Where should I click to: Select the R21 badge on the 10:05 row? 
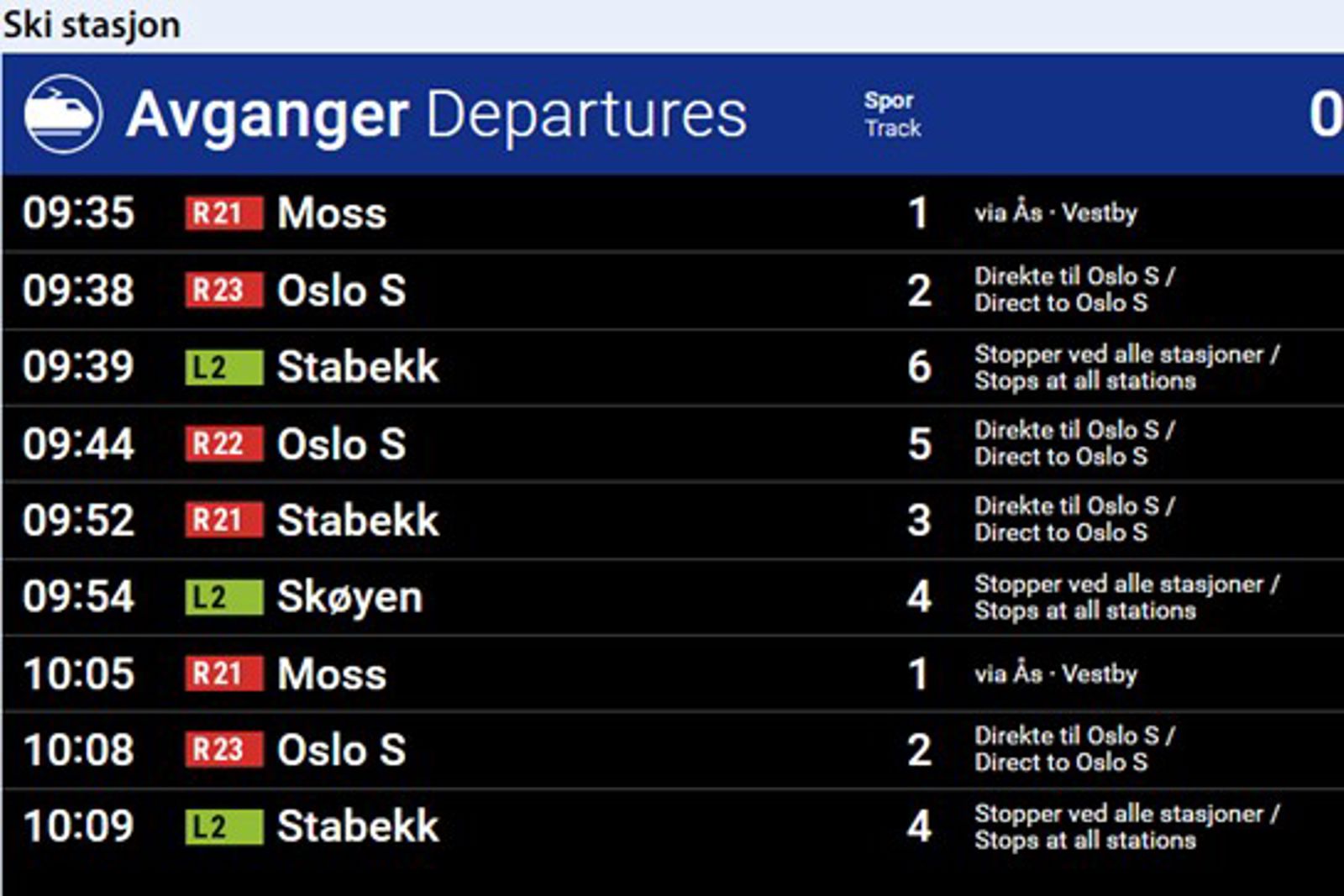[223, 673]
